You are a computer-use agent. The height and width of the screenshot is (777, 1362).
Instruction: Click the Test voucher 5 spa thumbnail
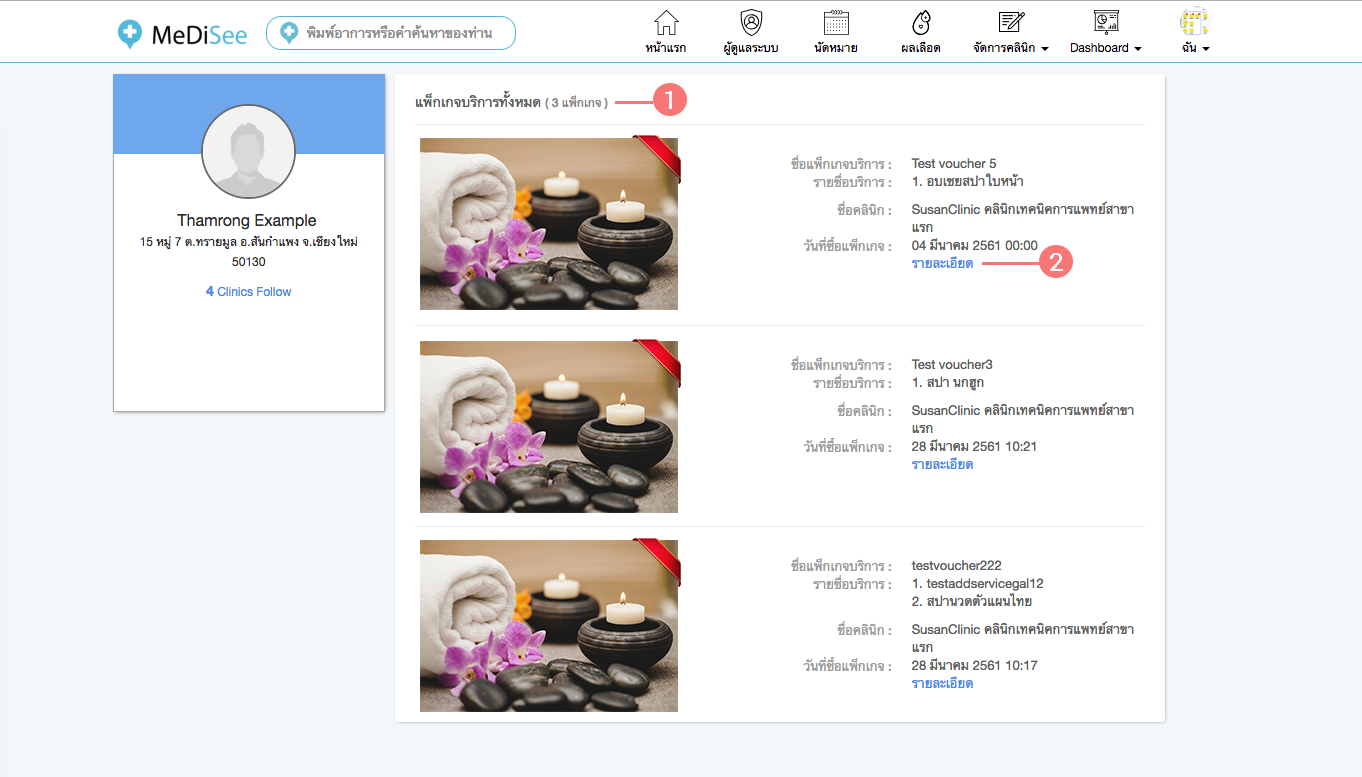point(548,224)
